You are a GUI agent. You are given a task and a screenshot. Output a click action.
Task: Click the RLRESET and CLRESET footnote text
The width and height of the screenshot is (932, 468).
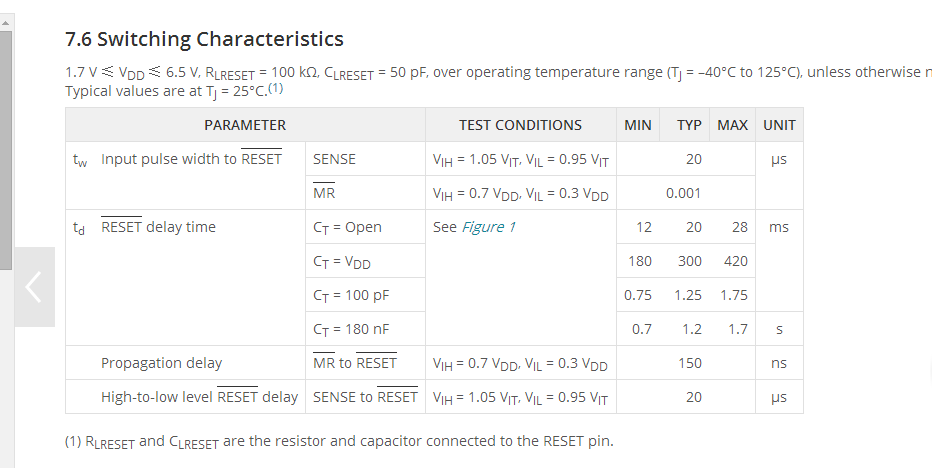tap(339, 441)
